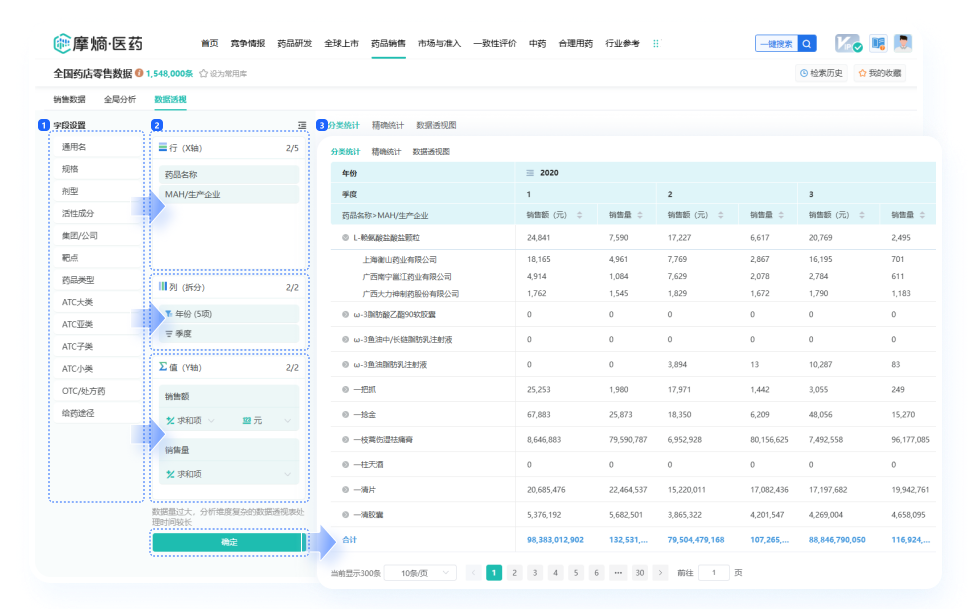Open 市场与准入 in the navigation menu
This screenshot has width=968, height=609.
(x=439, y=44)
